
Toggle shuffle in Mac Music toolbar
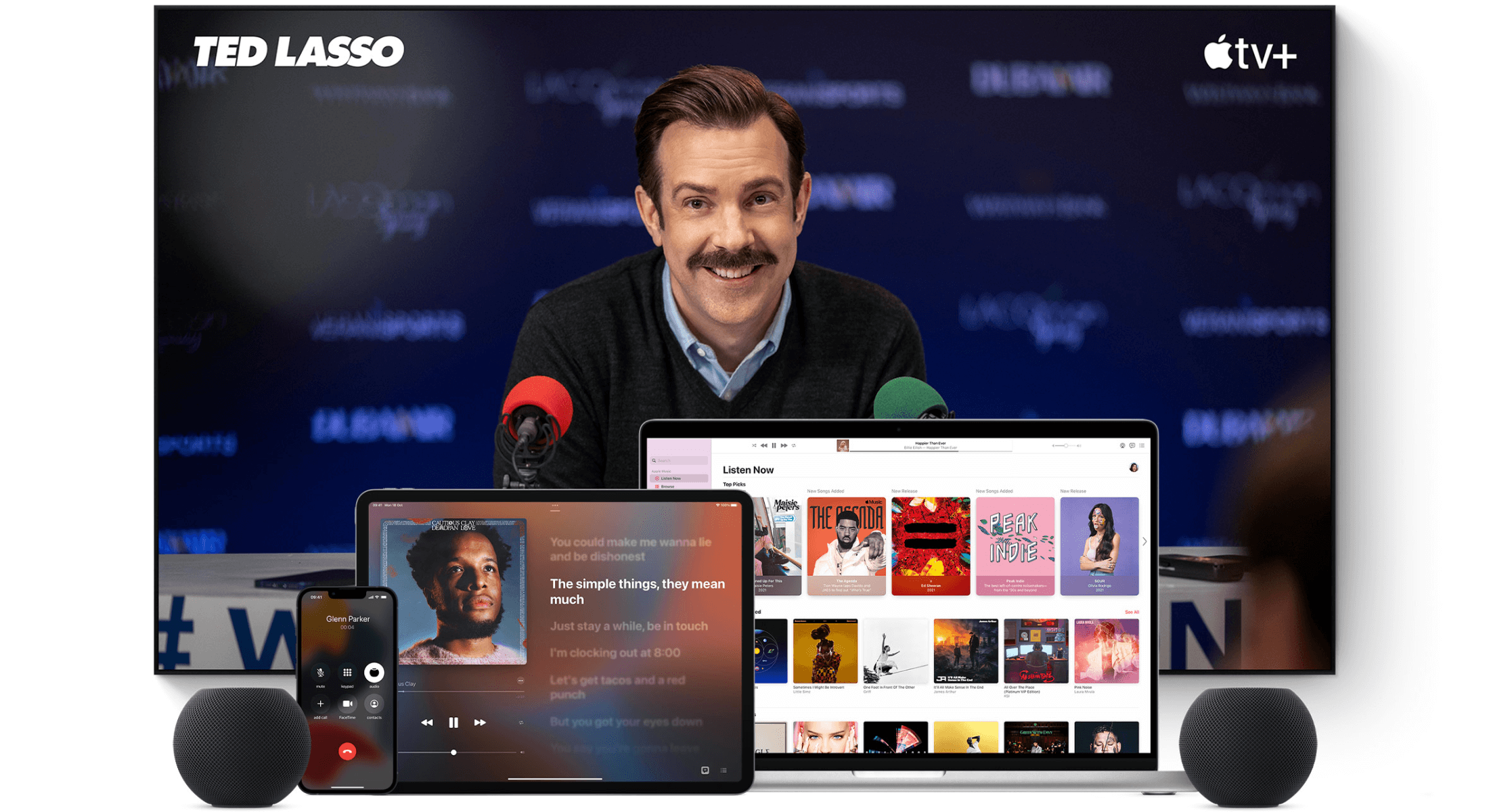[x=753, y=445]
